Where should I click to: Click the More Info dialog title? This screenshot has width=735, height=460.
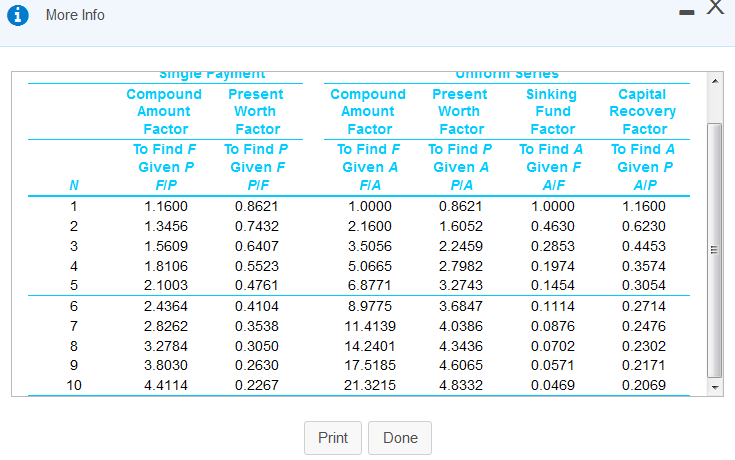[75, 15]
